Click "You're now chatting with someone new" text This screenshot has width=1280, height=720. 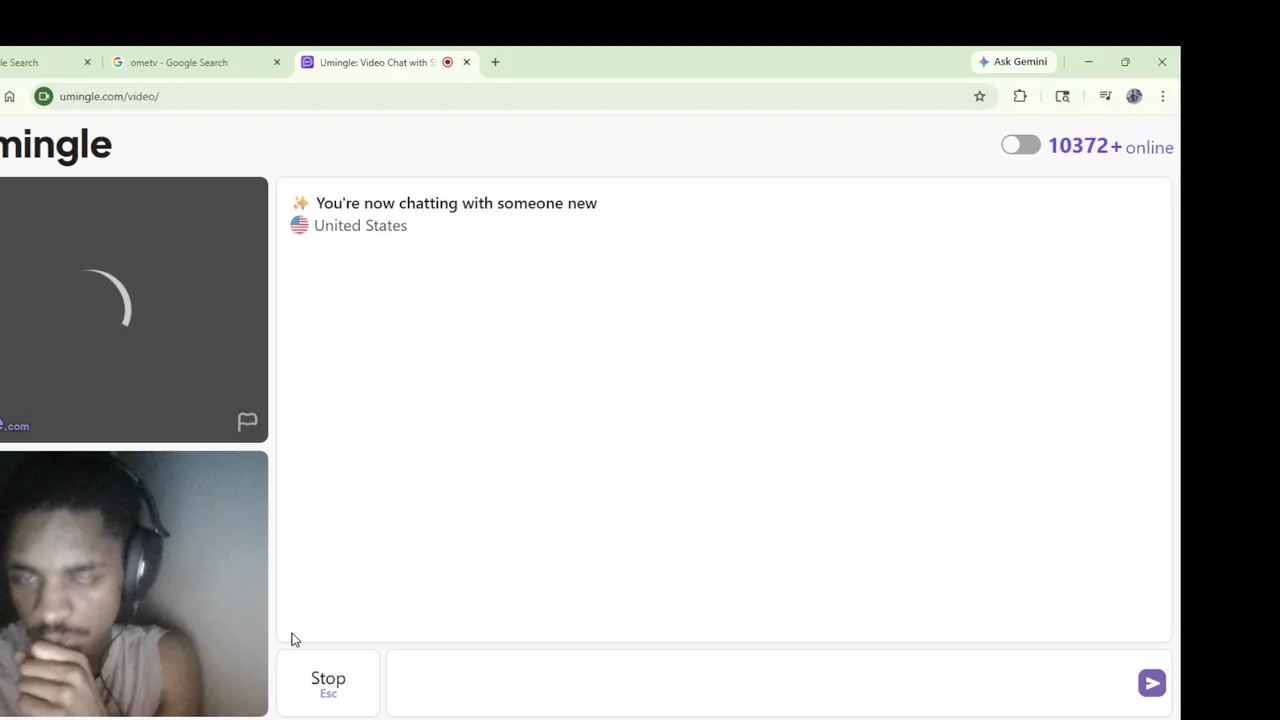coord(456,203)
